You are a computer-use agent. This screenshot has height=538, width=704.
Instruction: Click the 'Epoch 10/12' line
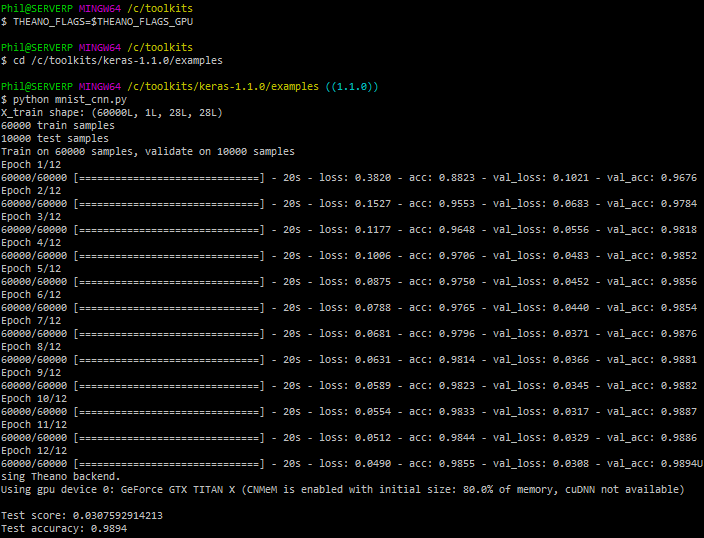34,399
